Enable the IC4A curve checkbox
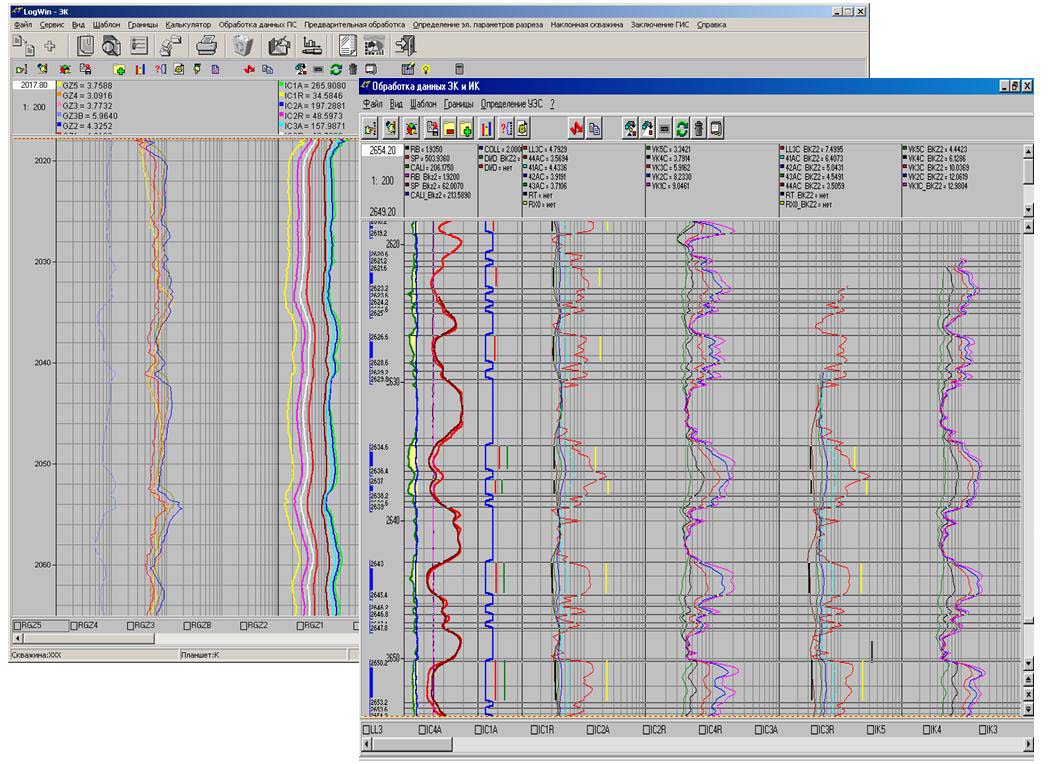 pyautogui.click(x=423, y=730)
